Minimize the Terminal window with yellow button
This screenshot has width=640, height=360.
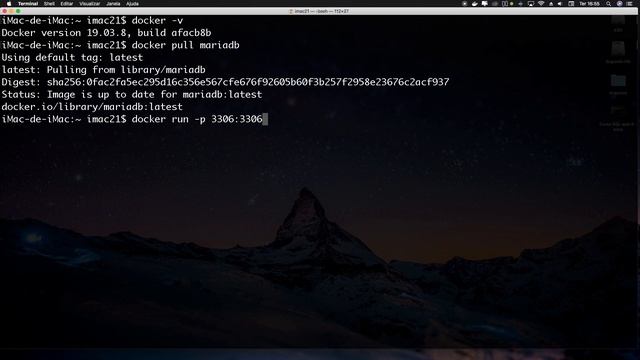click(11, 11)
